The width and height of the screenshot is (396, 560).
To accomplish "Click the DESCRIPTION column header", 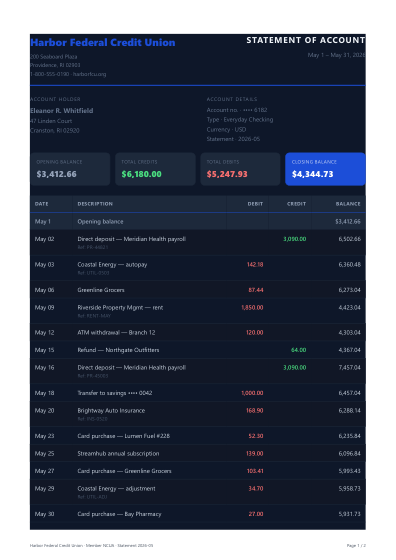I will click(95, 204).
